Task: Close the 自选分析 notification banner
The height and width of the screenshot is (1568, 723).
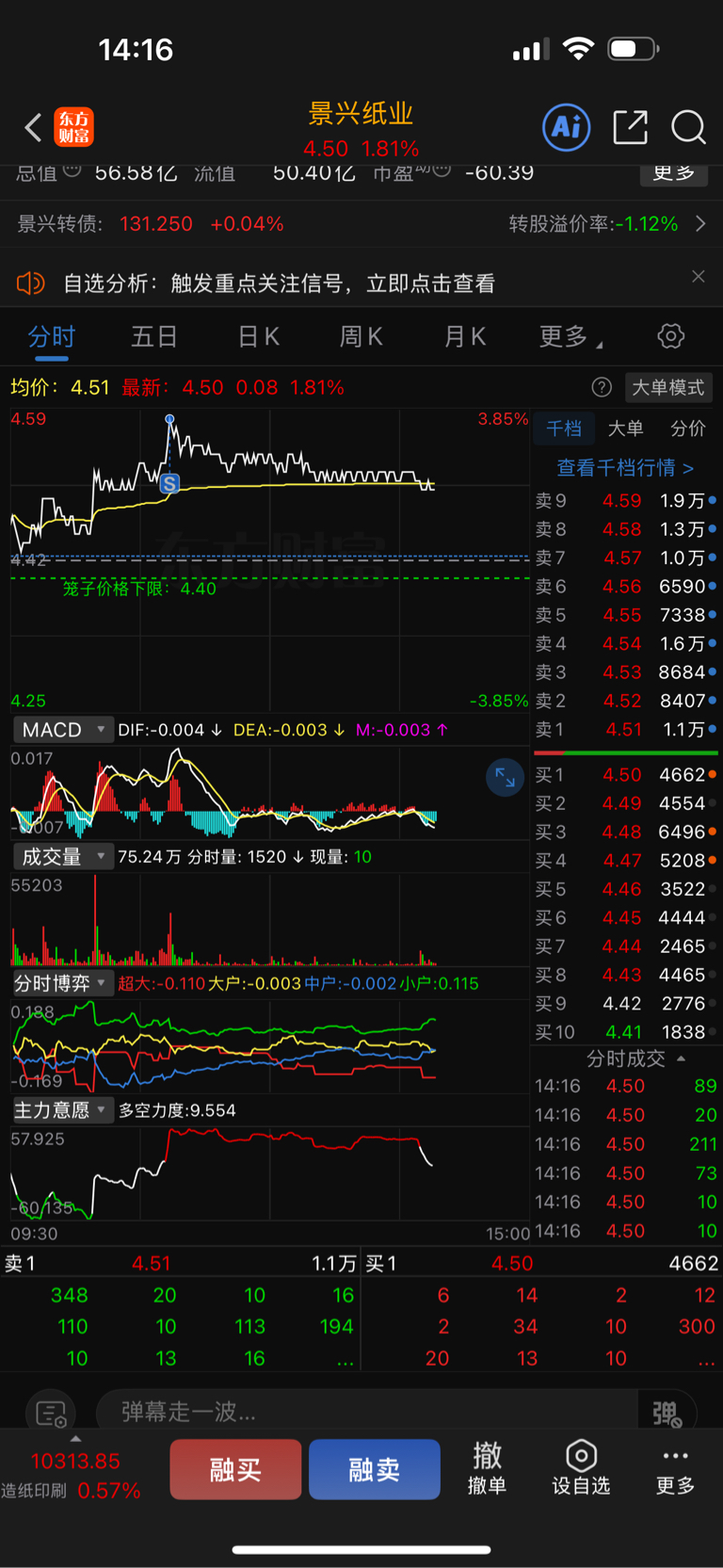Action: 698,276
